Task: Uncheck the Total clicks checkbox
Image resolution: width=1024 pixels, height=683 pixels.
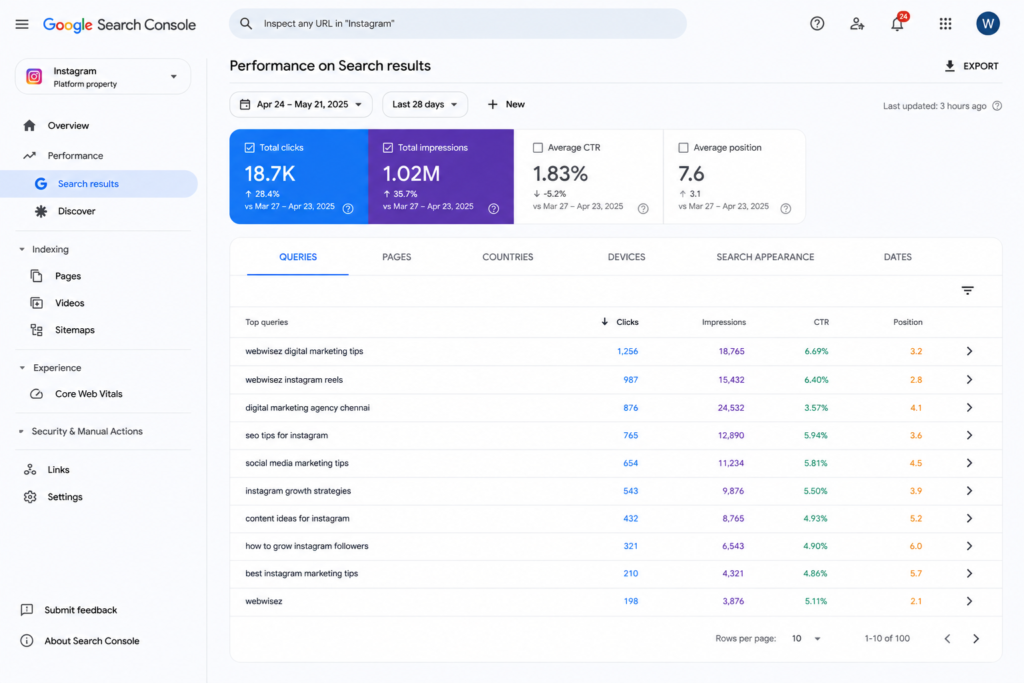Action: coord(249,148)
